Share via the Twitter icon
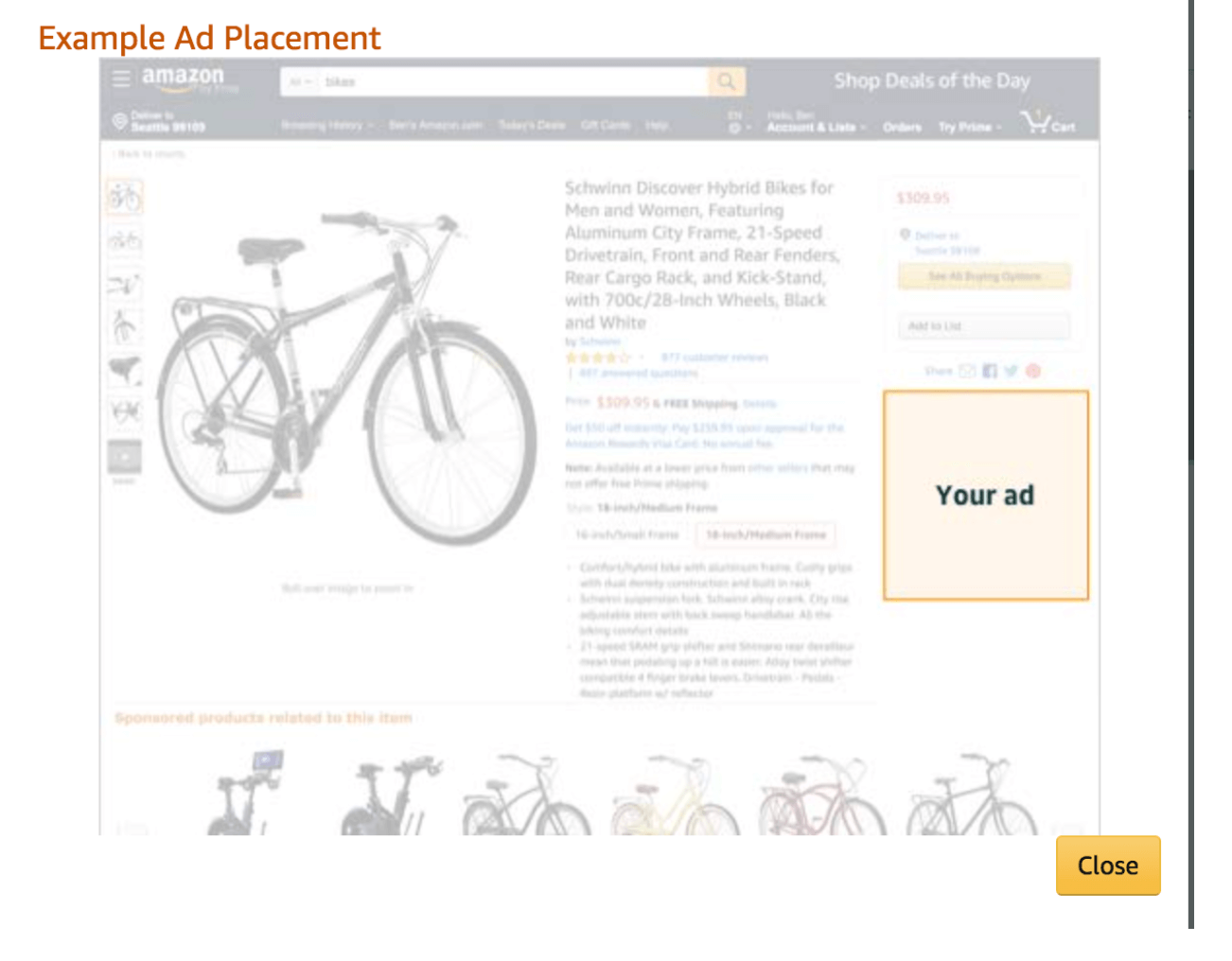The image size is (1232, 961). click(x=1012, y=371)
